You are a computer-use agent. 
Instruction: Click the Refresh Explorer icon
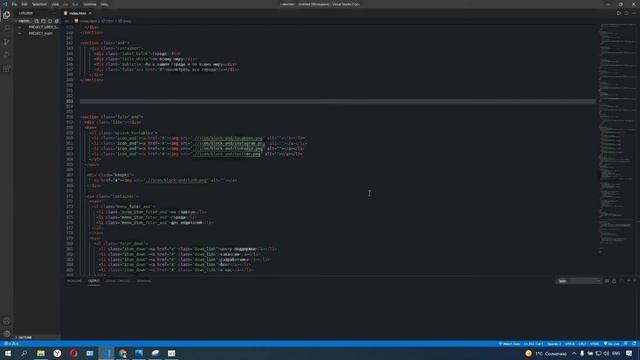(50, 21)
